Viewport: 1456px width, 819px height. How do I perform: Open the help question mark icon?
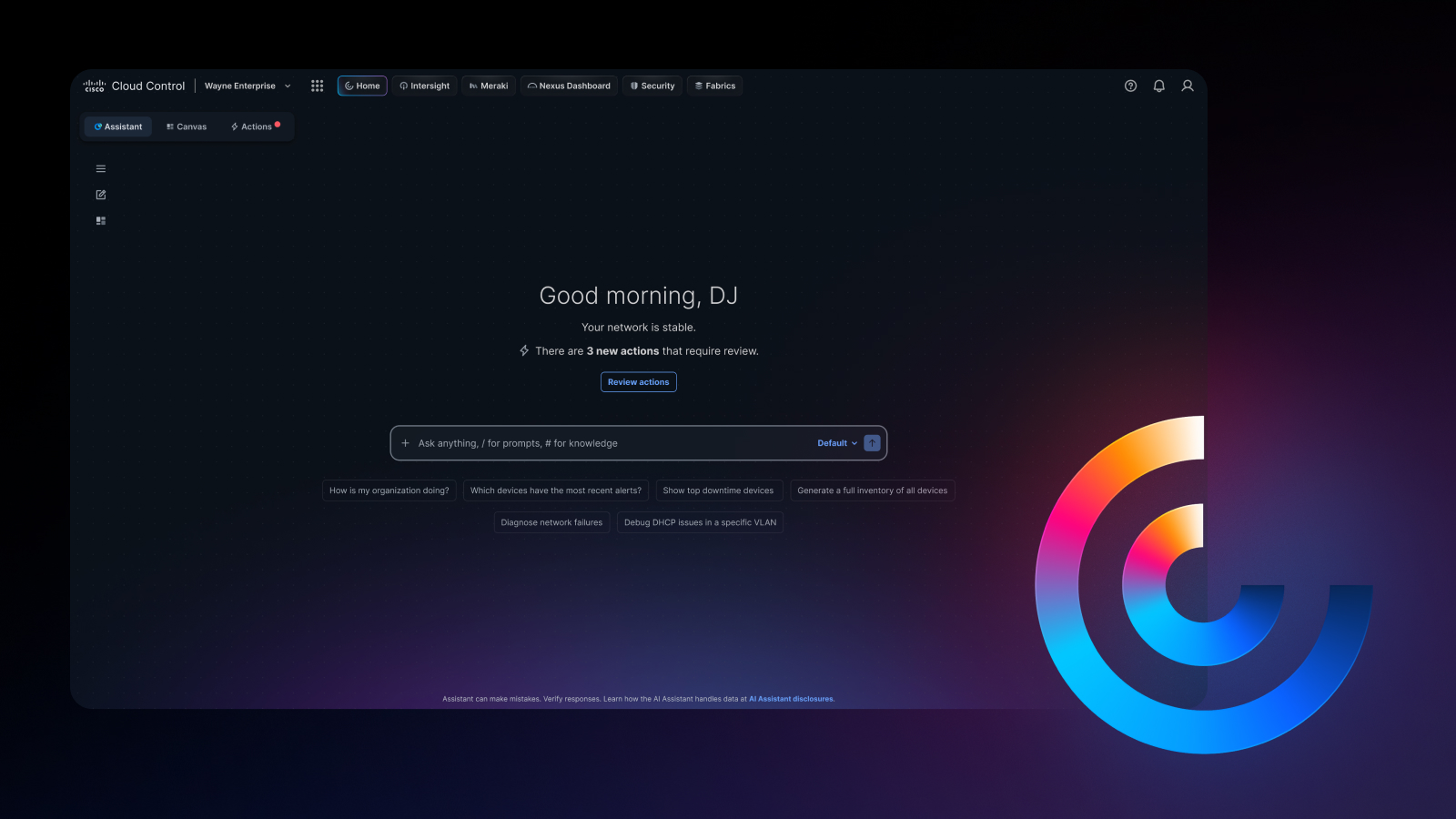[1130, 86]
